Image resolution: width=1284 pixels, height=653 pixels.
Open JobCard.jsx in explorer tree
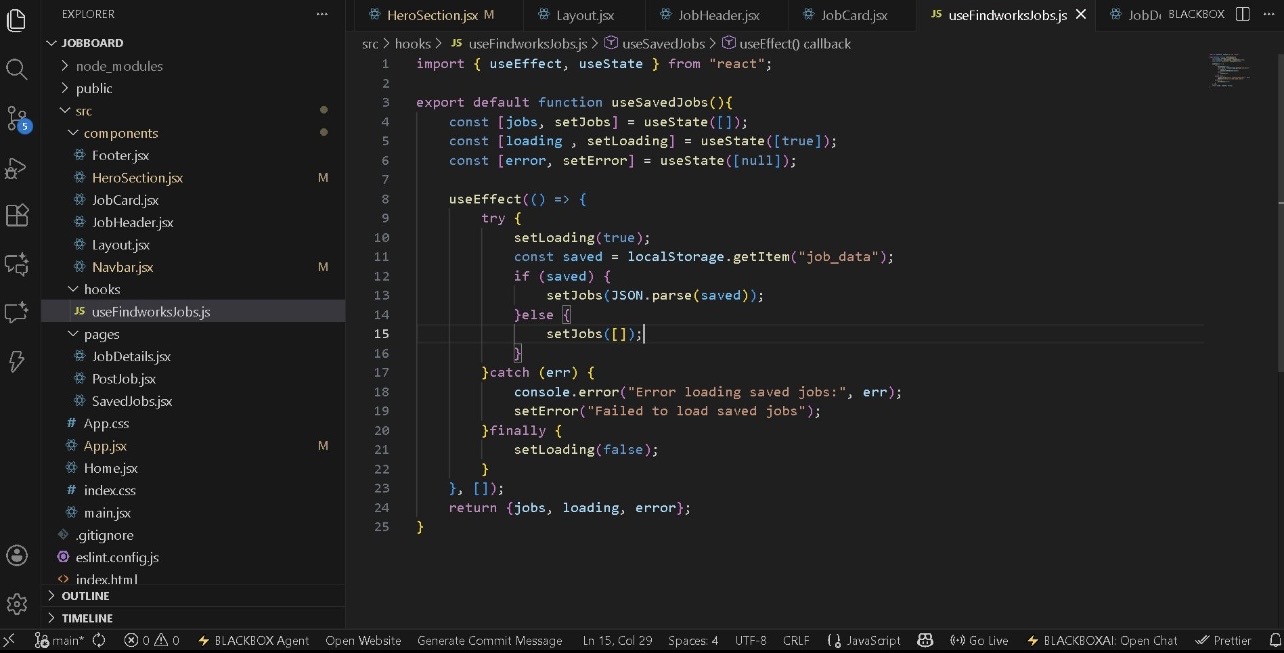pyautogui.click(x=192, y=200)
